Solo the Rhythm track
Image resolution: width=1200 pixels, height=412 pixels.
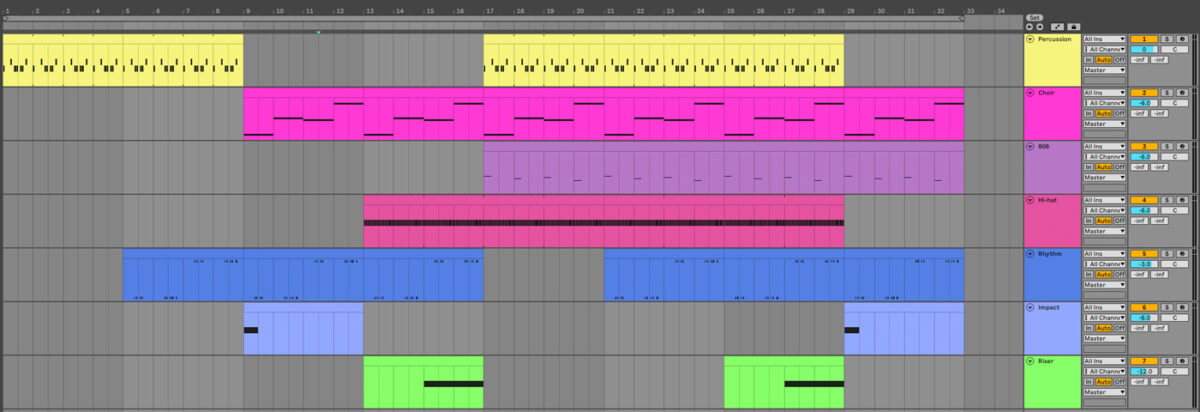[x=1166, y=254]
